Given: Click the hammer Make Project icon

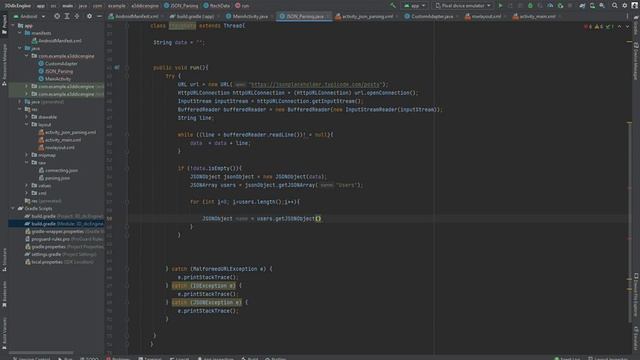Looking at the screenshot, I should 393,6.
